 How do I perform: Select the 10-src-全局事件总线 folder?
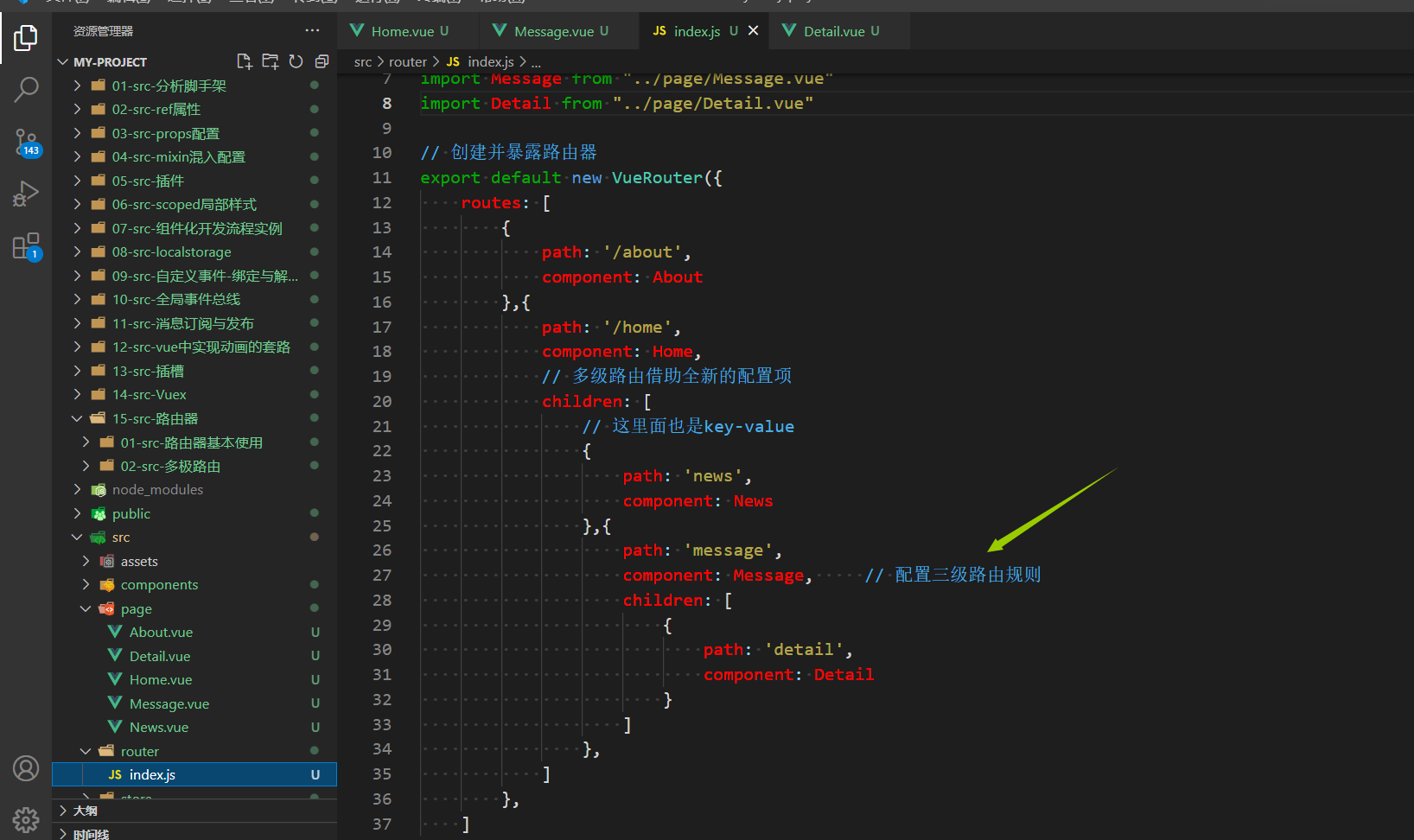click(x=194, y=299)
